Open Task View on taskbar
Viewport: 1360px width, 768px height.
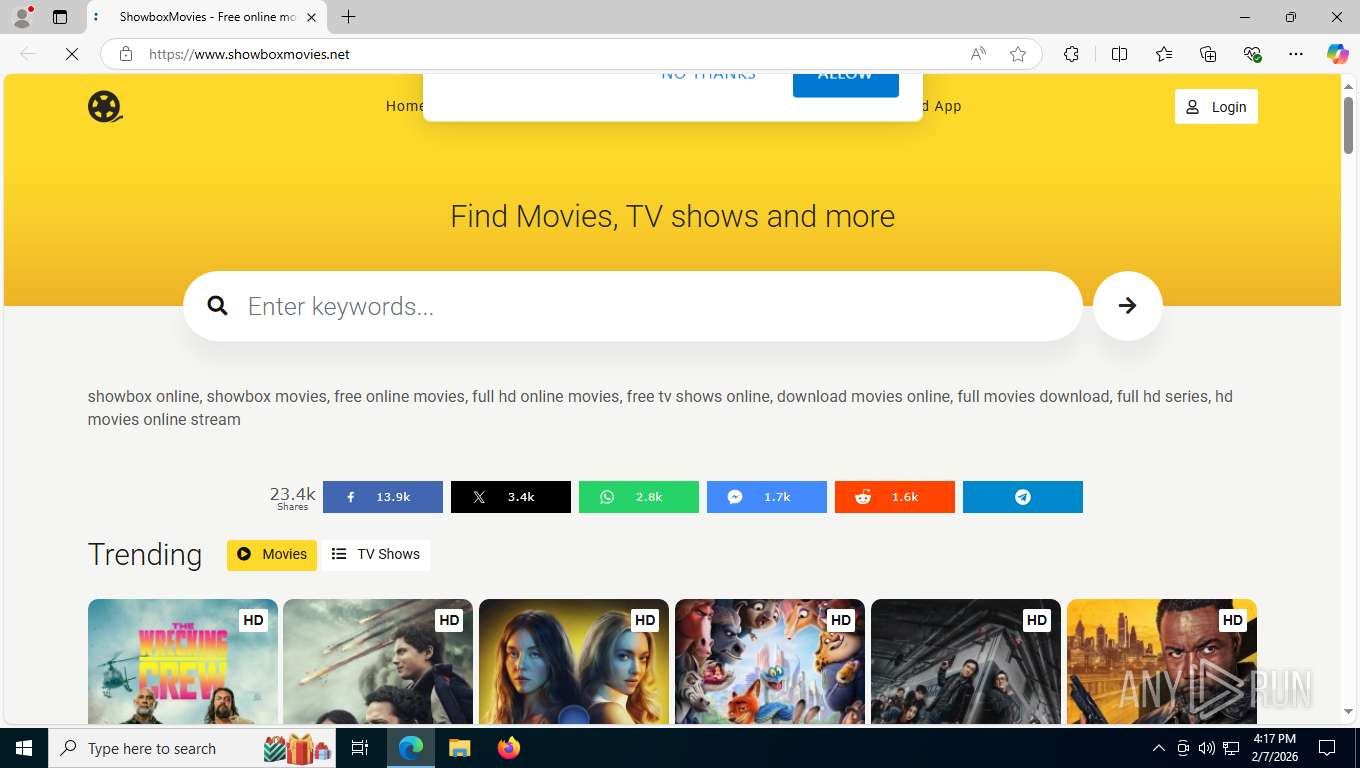pos(360,748)
